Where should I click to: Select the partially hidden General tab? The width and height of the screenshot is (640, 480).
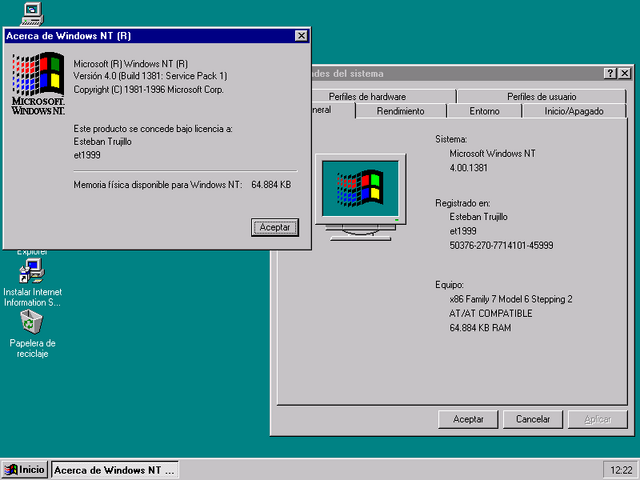pyautogui.click(x=333, y=110)
